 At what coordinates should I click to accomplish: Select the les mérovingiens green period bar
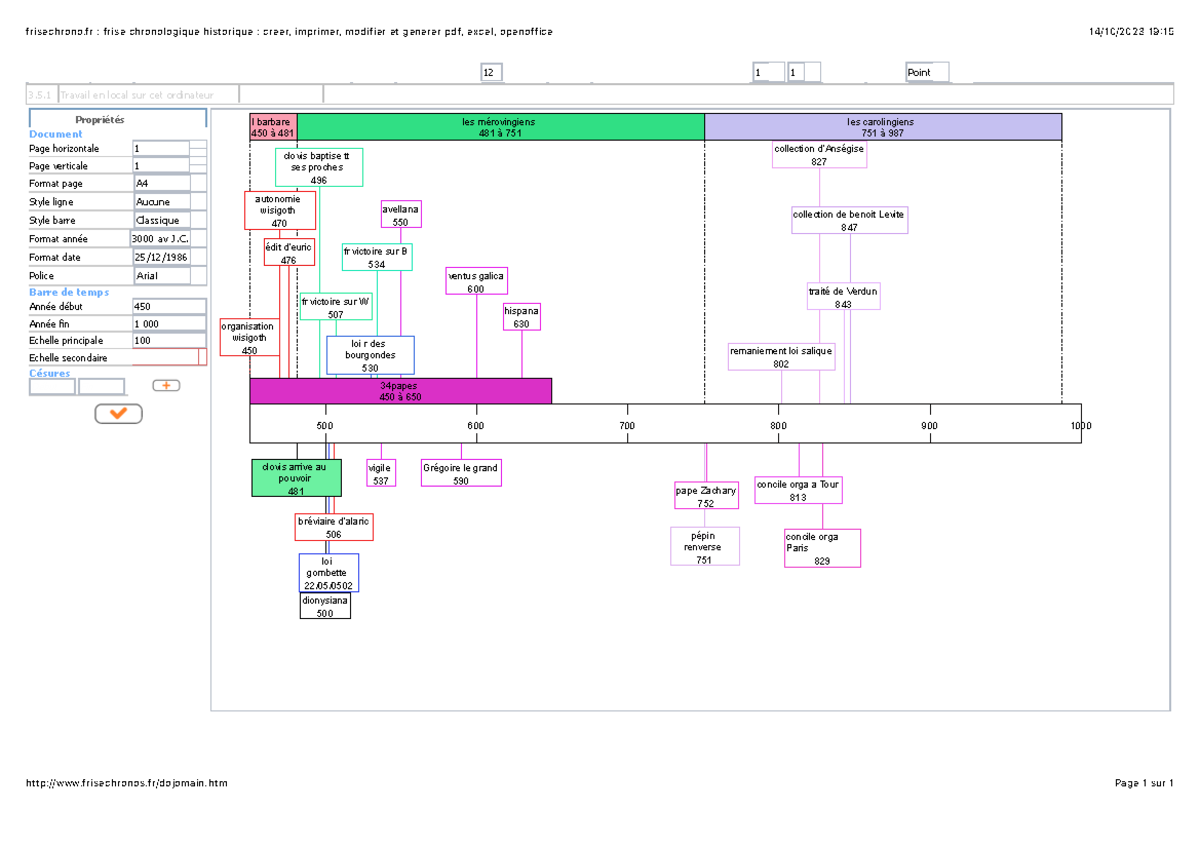(500, 127)
